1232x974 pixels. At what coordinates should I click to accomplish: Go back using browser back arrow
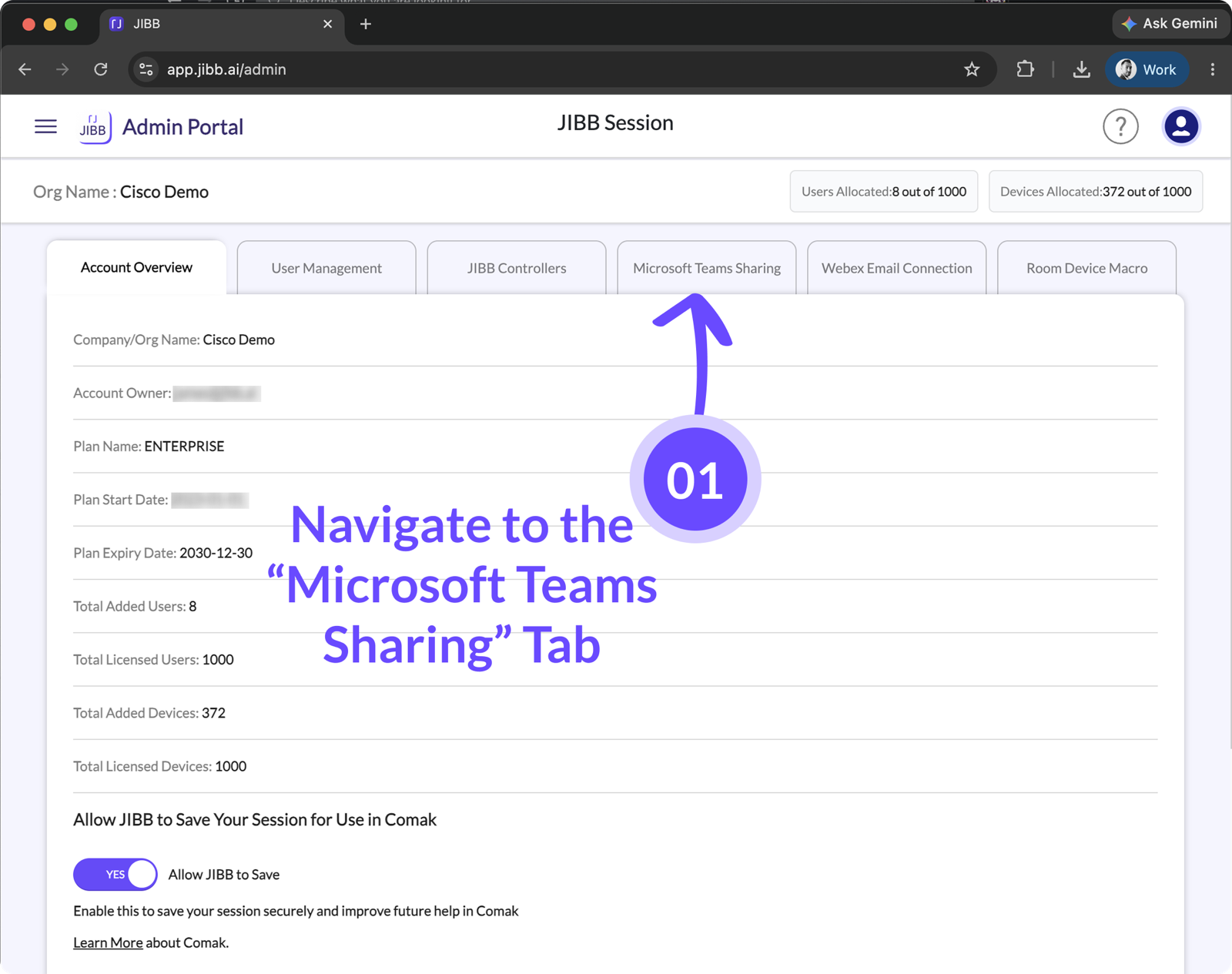coord(25,69)
